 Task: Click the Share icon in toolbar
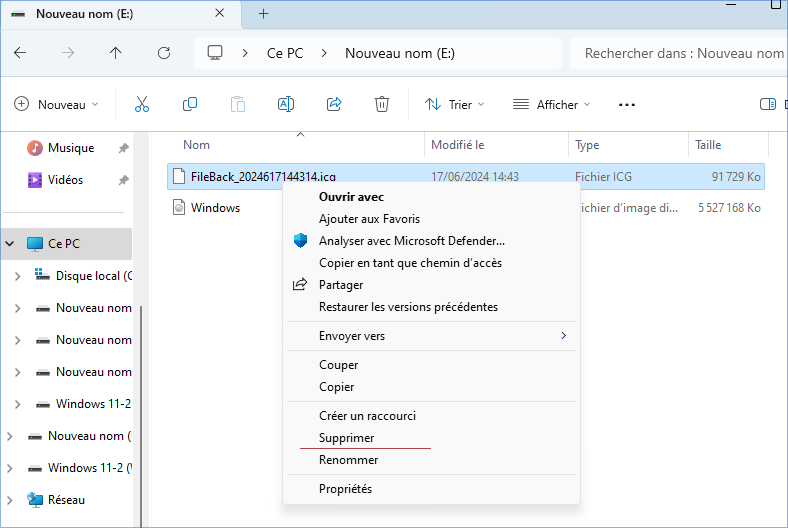(x=334, y=104)
